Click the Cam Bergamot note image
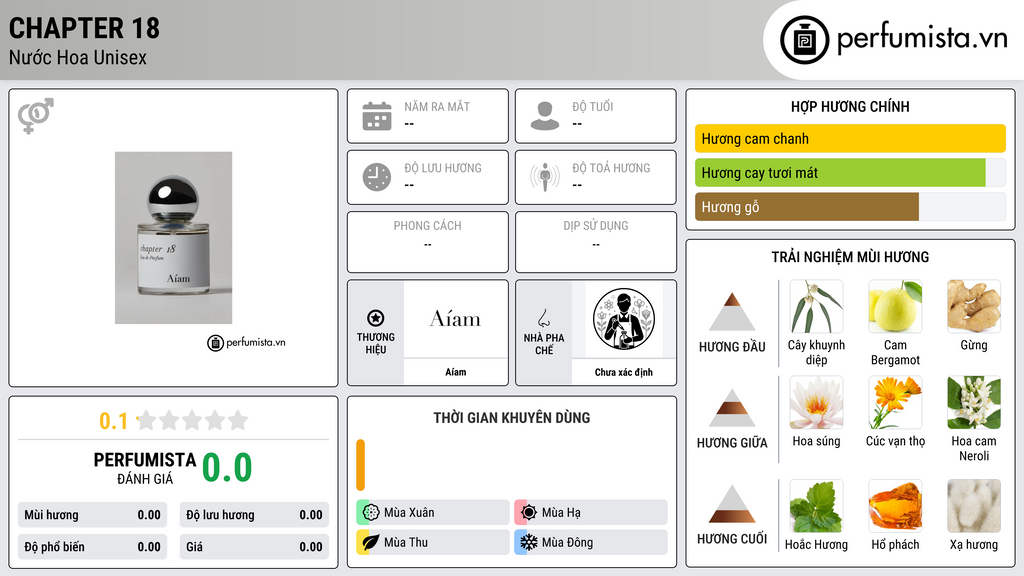The width and height of the screenshot is (1024, 576). [895, 306]
